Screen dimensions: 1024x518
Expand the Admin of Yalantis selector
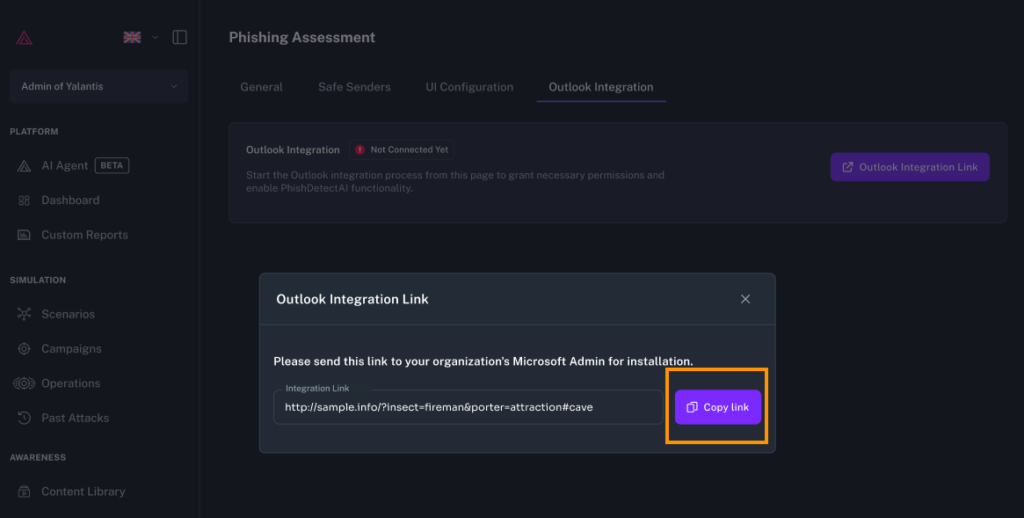pos(98,87)
